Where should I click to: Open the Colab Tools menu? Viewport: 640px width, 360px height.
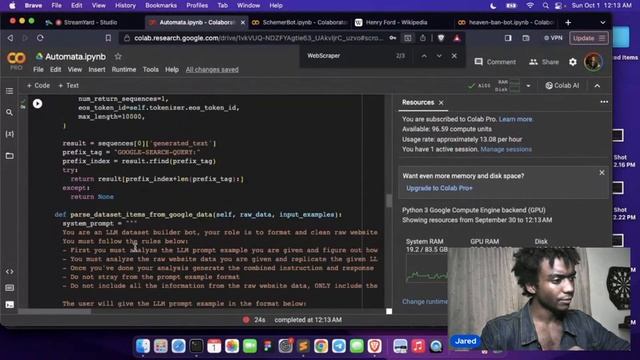pyautogui.click(x=151, y=69)
